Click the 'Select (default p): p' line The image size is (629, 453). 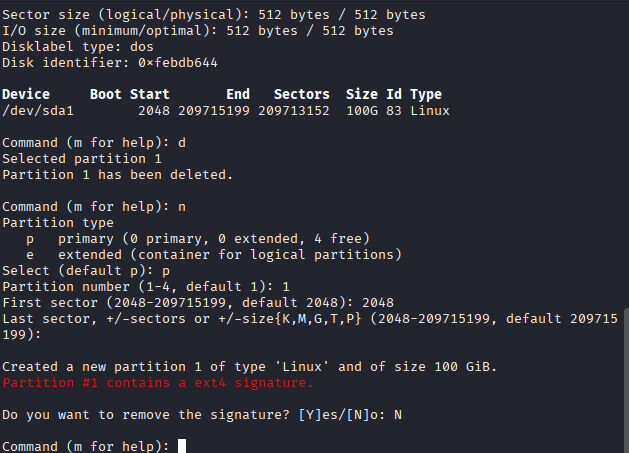pyautogui.click(x=86, y=271)
